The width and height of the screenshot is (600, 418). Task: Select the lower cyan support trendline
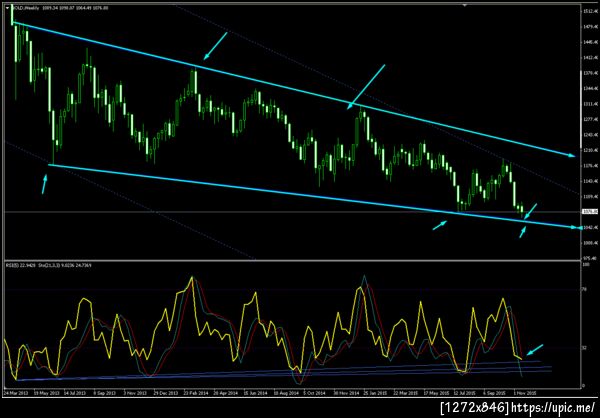[x=314, y=196]
